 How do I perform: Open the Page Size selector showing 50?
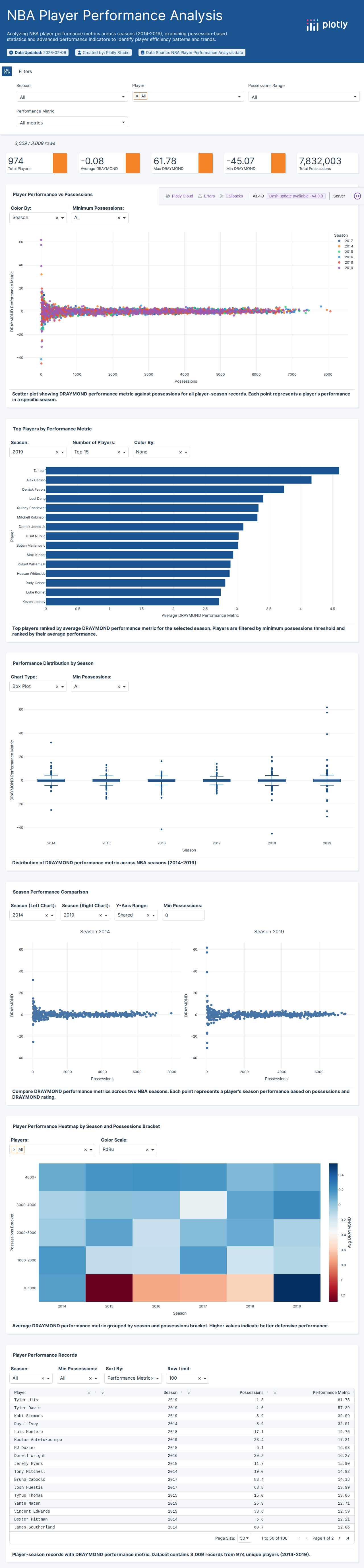point(244,1538)
